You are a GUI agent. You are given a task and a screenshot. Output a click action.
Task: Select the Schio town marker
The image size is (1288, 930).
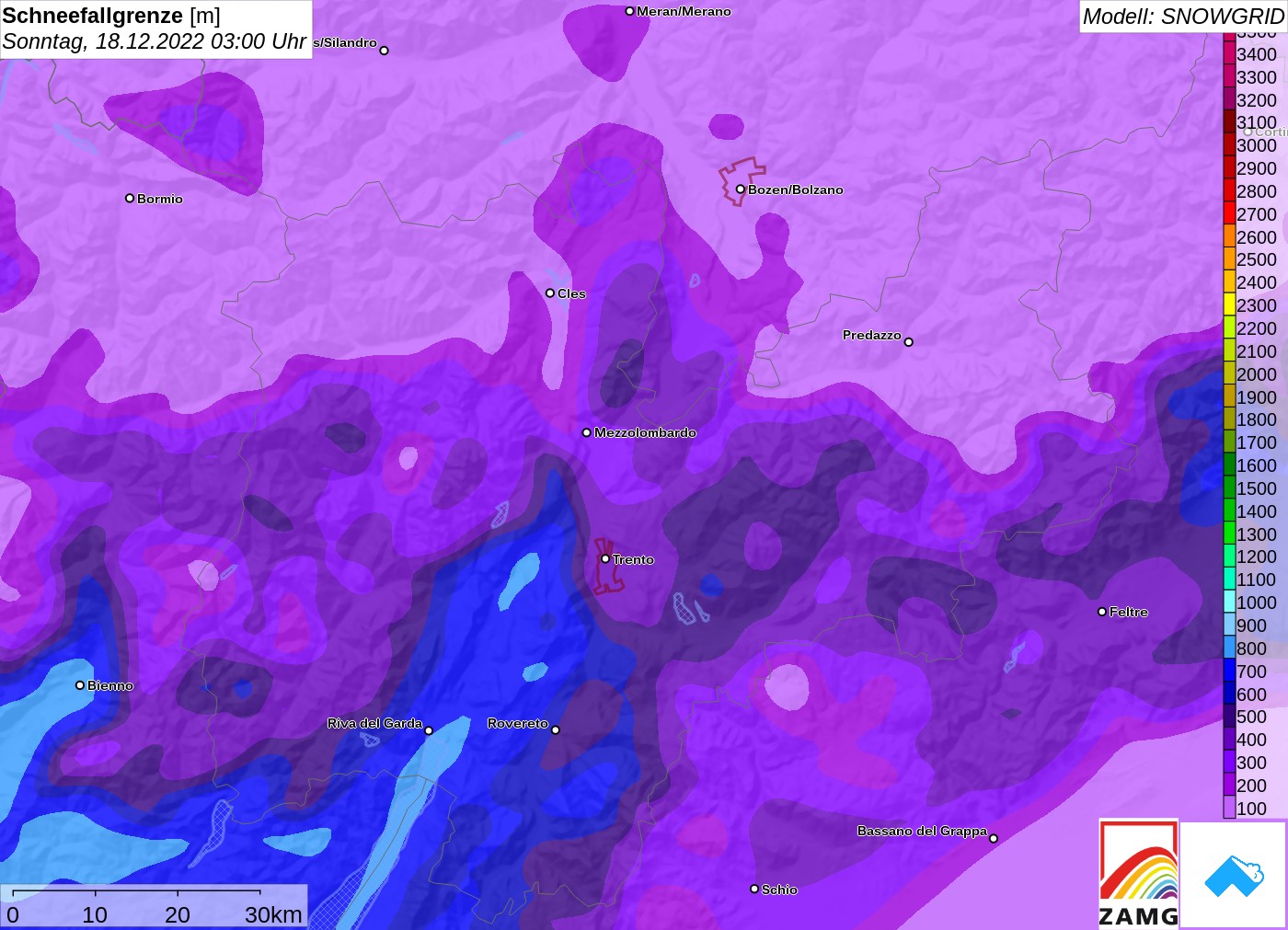754,889
